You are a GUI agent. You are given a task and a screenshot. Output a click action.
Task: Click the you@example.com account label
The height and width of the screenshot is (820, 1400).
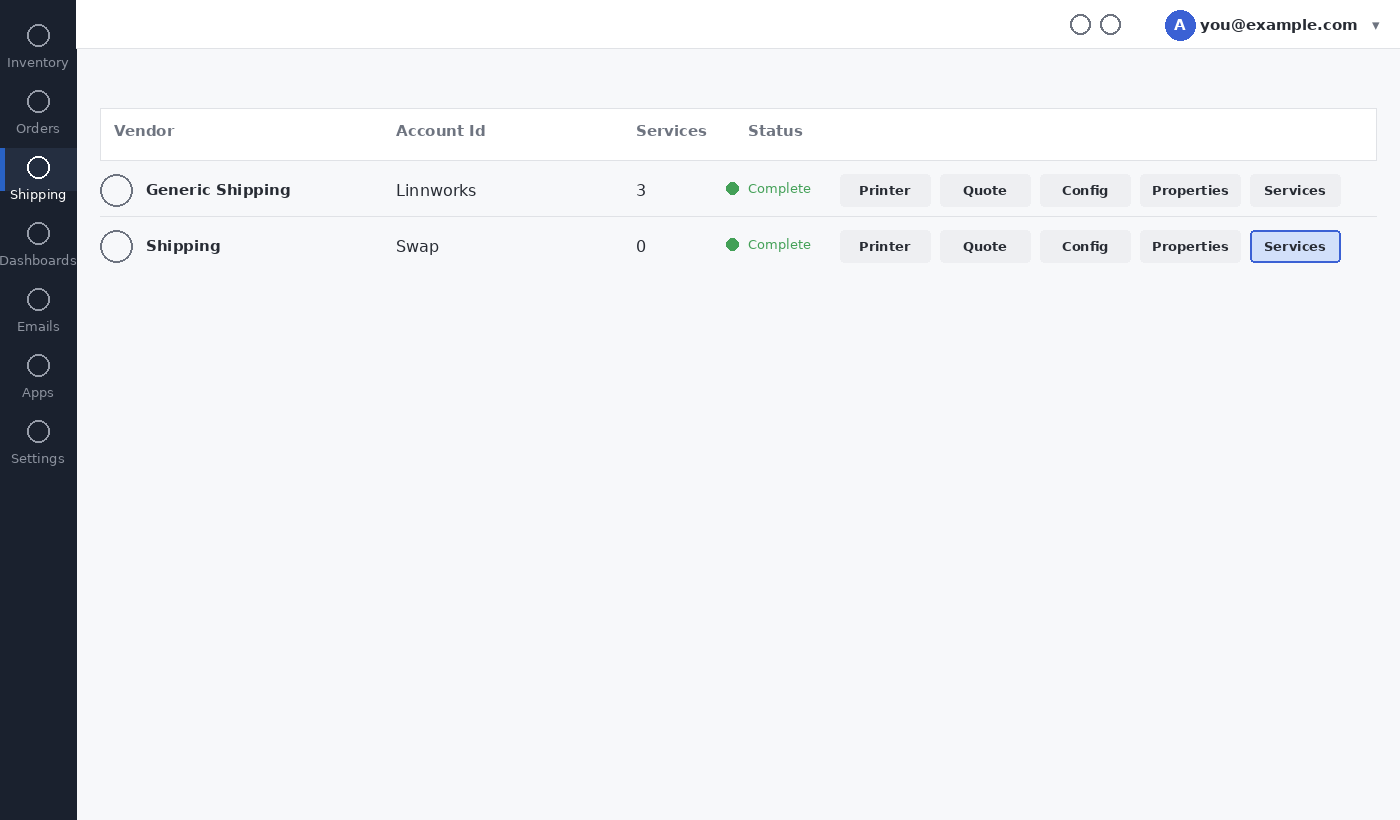(1279, 25)
